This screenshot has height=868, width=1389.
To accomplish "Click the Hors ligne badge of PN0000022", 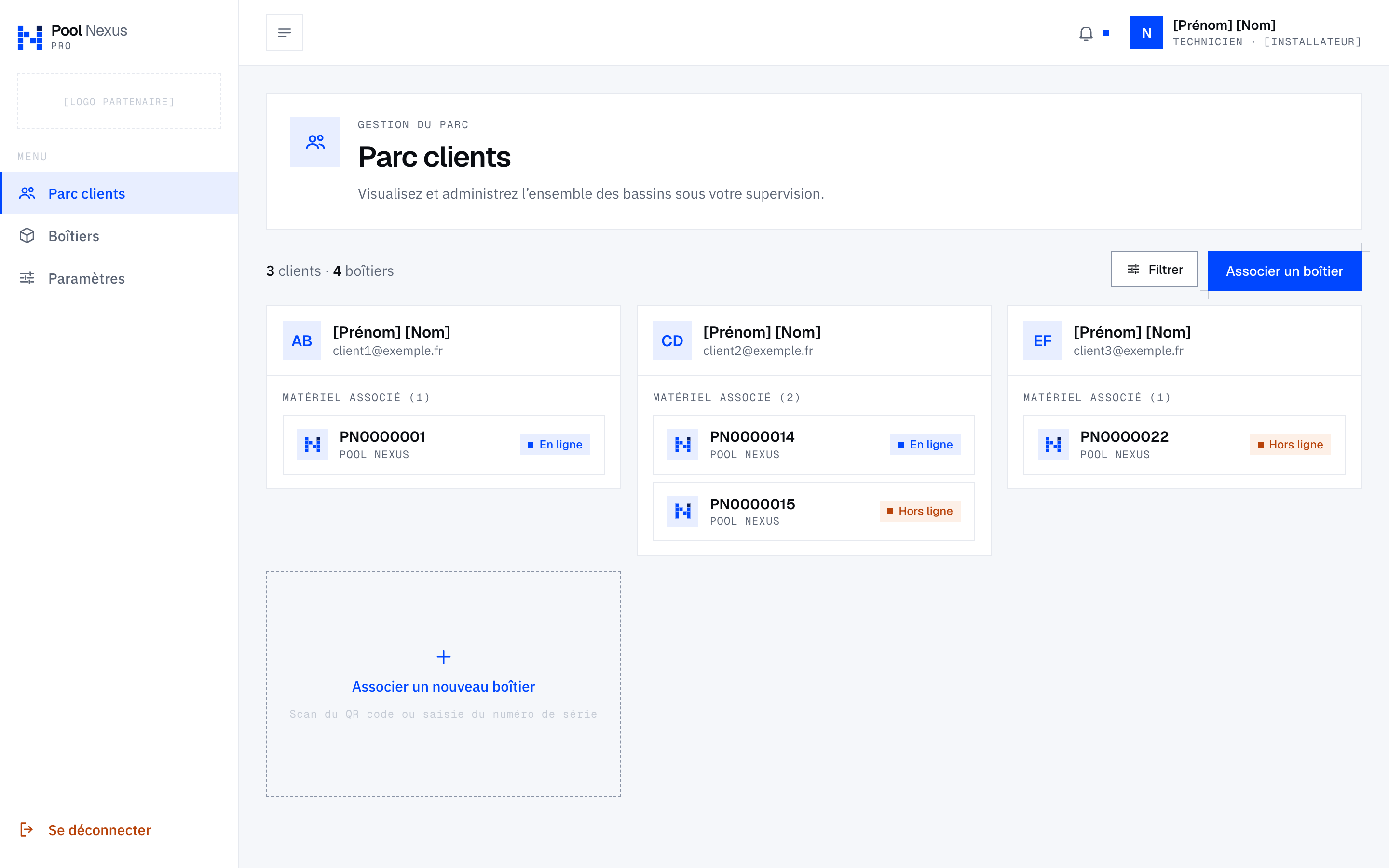I will 1290,444.
